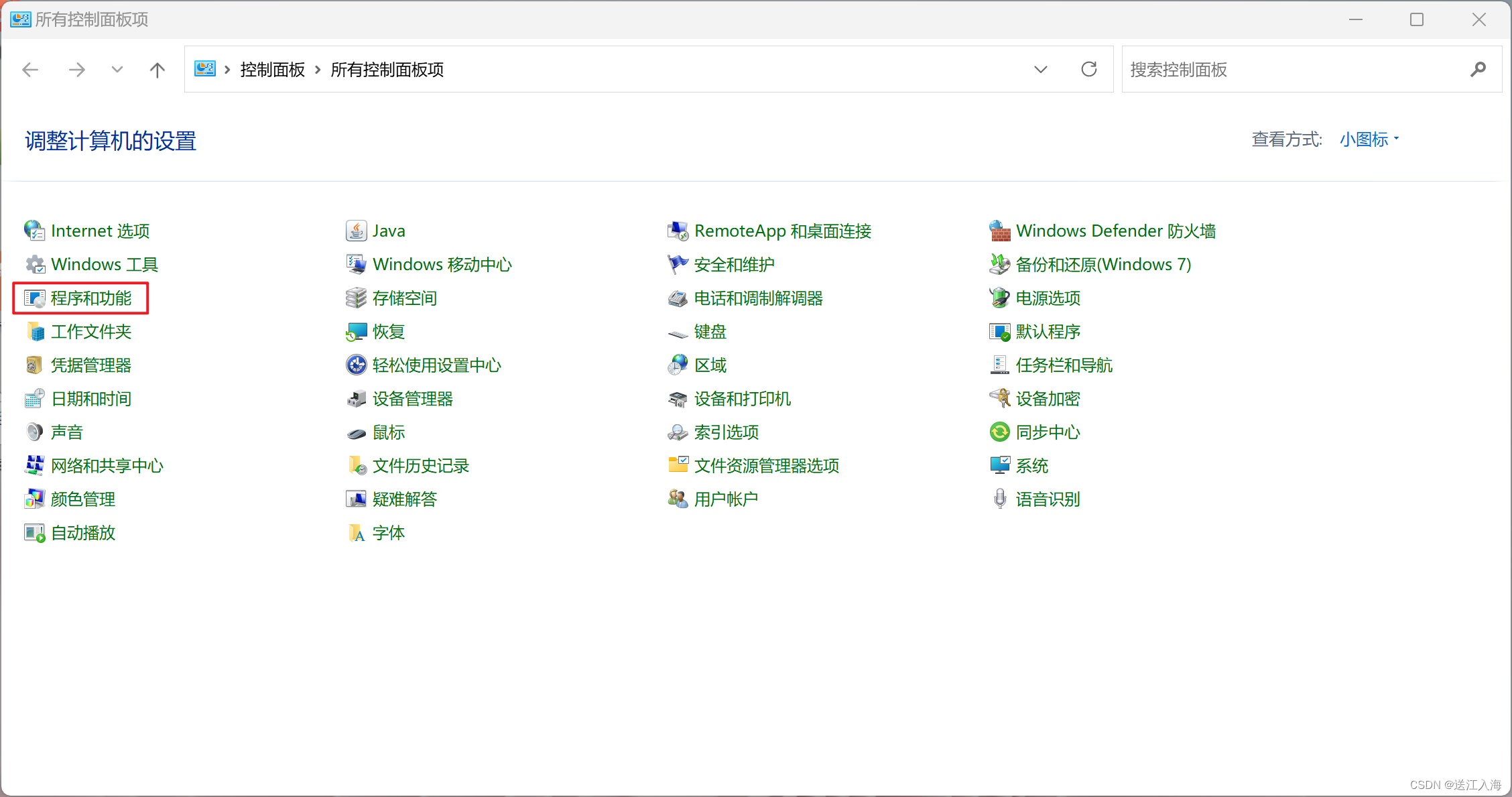Open the Java control panel item

pyautogui.click(x=388, y=231)
